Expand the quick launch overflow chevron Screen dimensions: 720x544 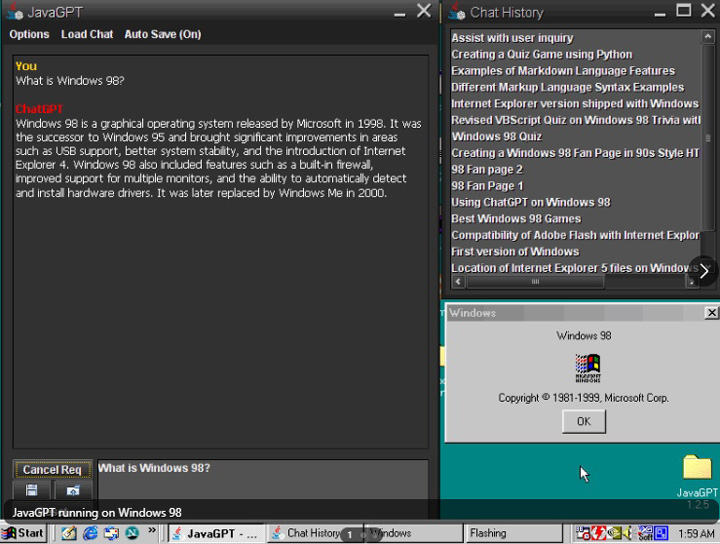click(x=152, y=532)
